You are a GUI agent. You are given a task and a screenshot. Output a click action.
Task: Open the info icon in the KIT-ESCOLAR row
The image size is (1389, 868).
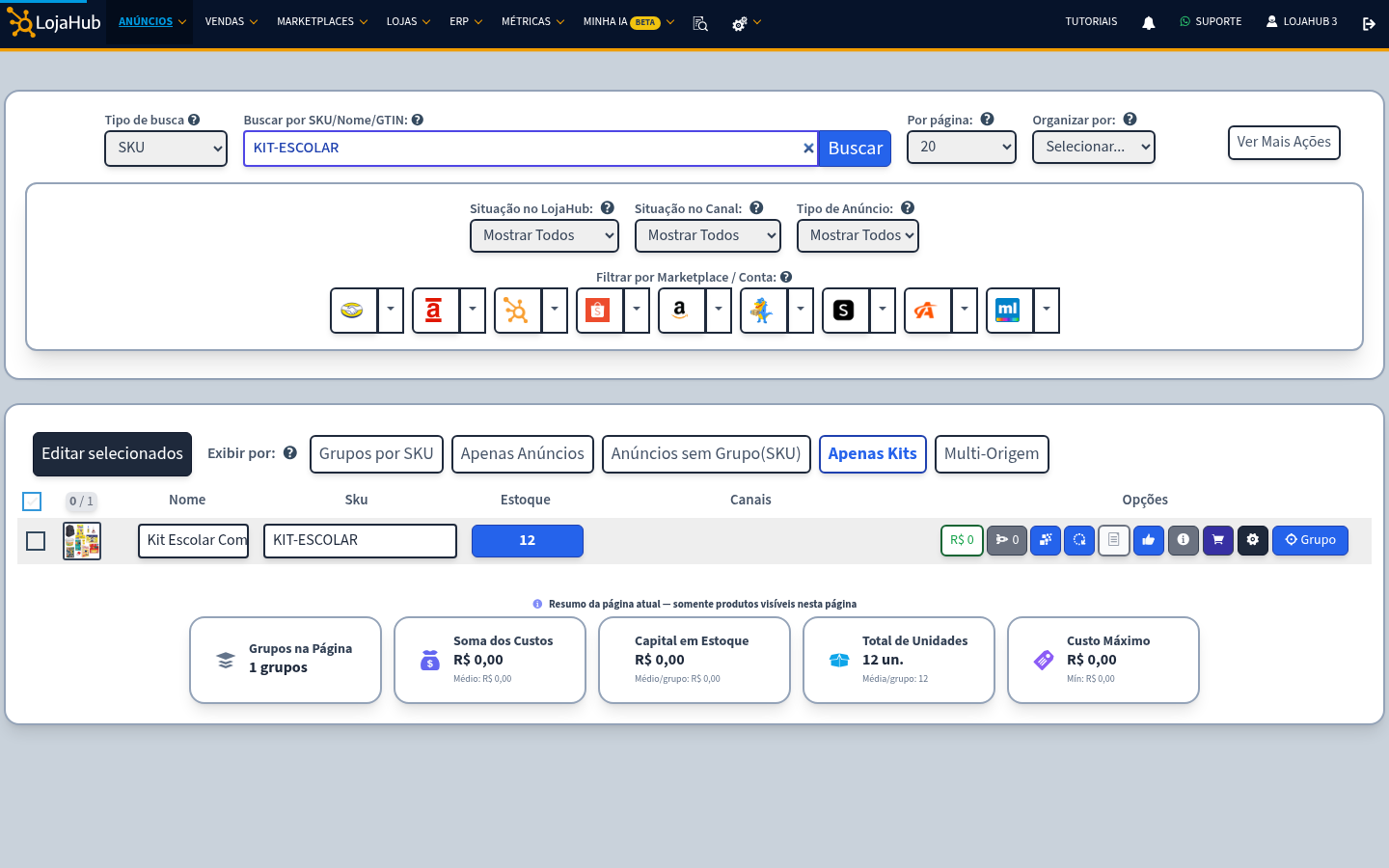click(x=1184, y=540)
